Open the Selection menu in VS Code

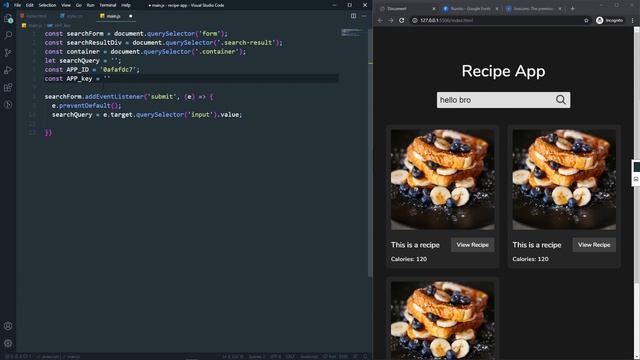(x=47, y=5)
